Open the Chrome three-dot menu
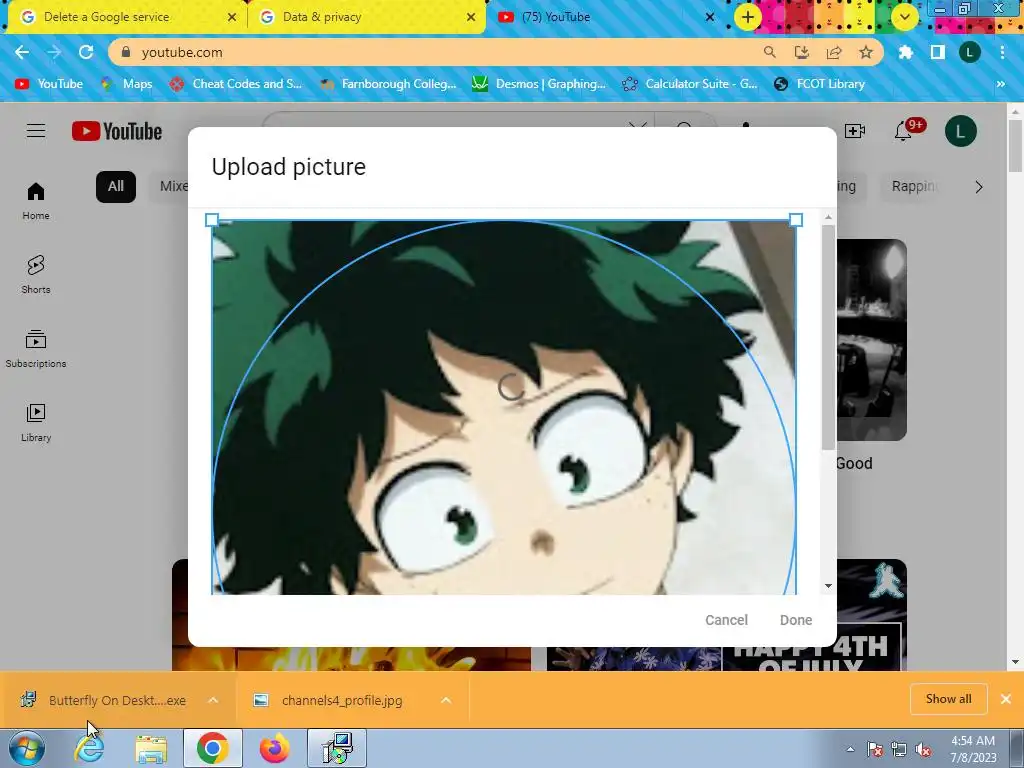Viewport: 1024px width, 768px height. pos(1002,52)
